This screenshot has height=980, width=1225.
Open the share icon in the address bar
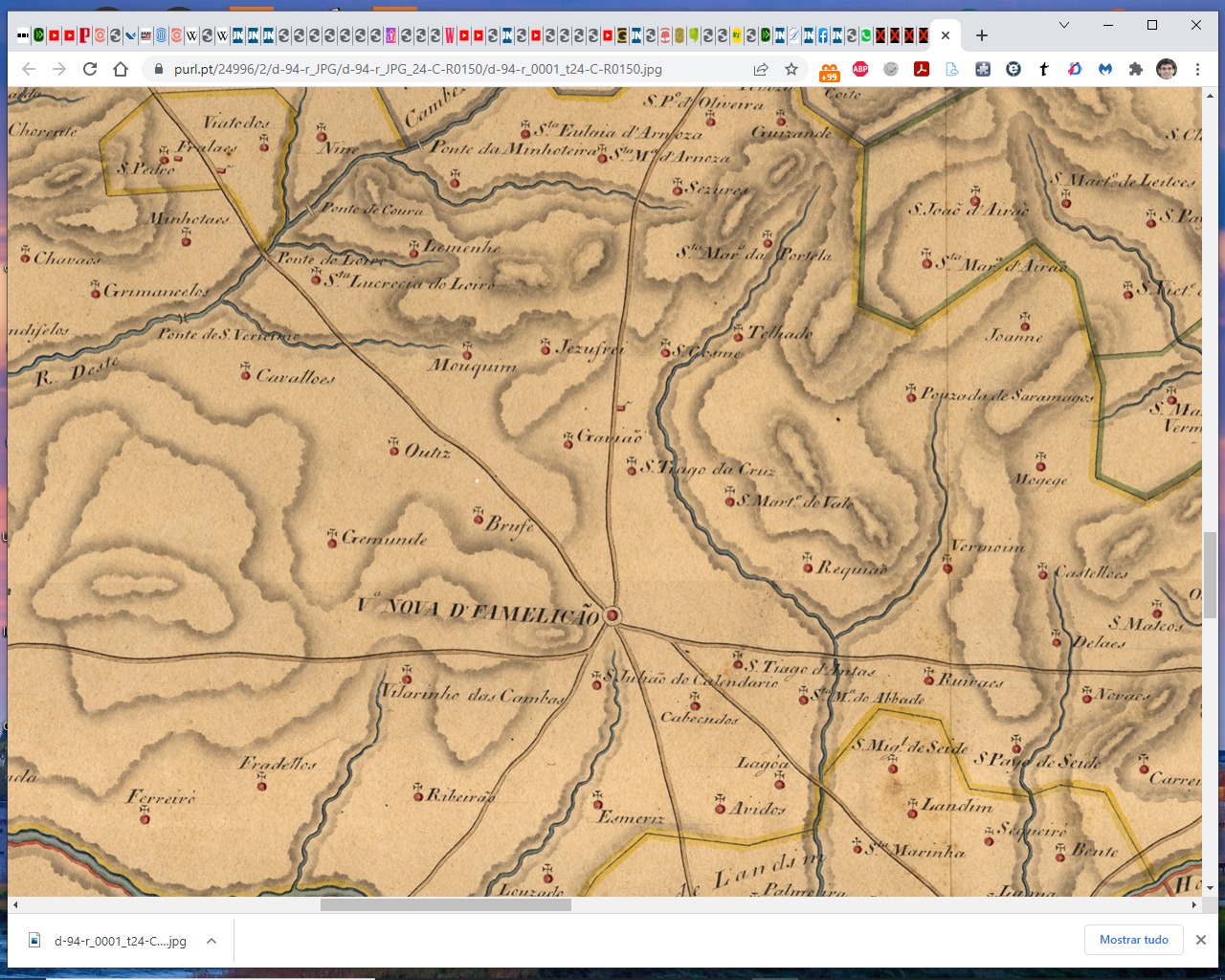(759, 69)
